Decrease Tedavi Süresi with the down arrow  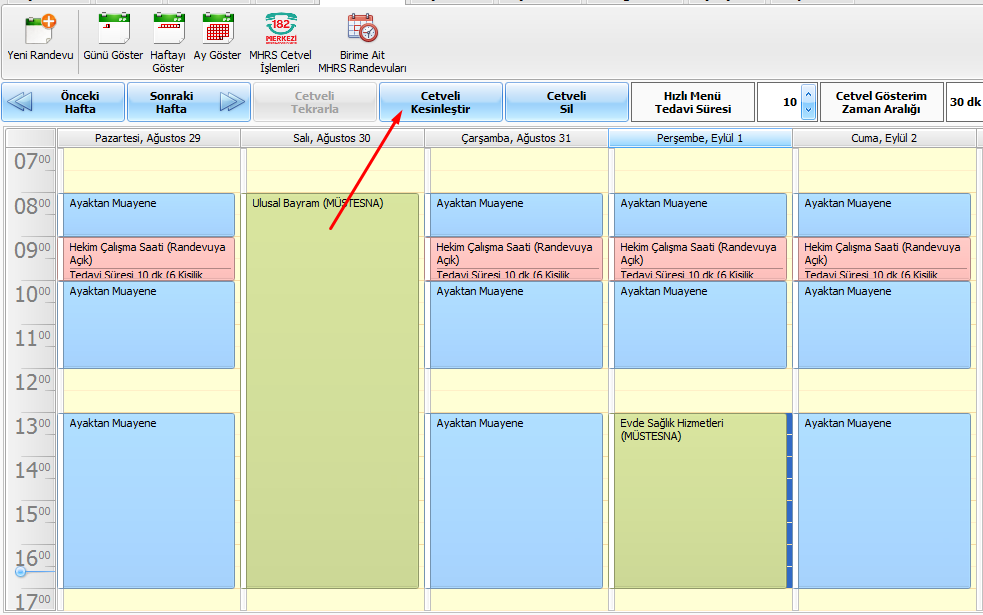[x=809, y=110]
